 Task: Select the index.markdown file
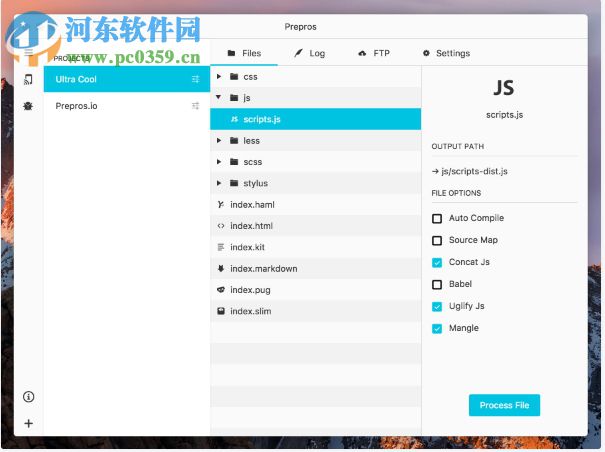pyautogui.click(x=316, y=268)
